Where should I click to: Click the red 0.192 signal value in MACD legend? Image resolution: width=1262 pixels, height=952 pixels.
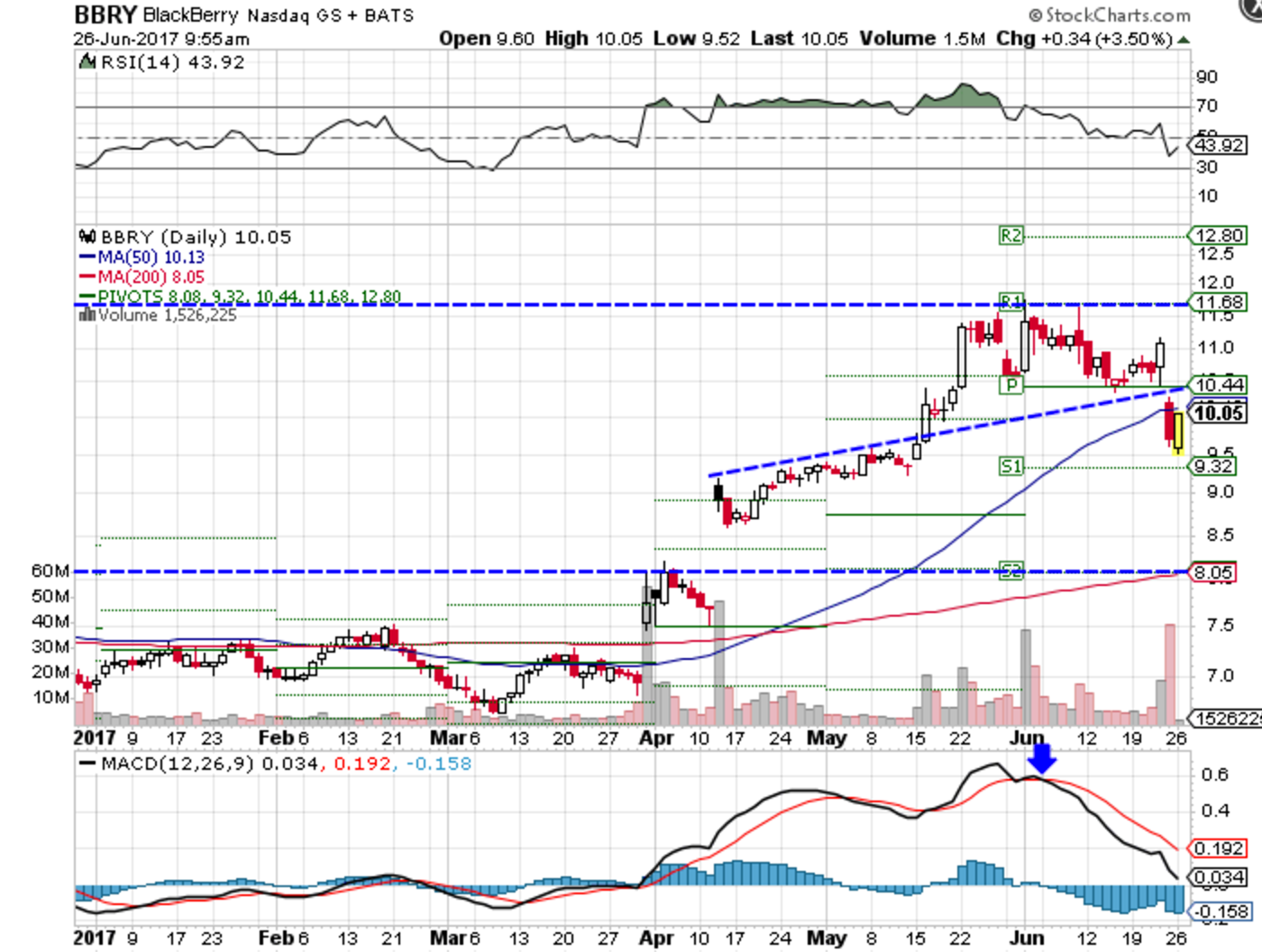[x=362, y=764]
